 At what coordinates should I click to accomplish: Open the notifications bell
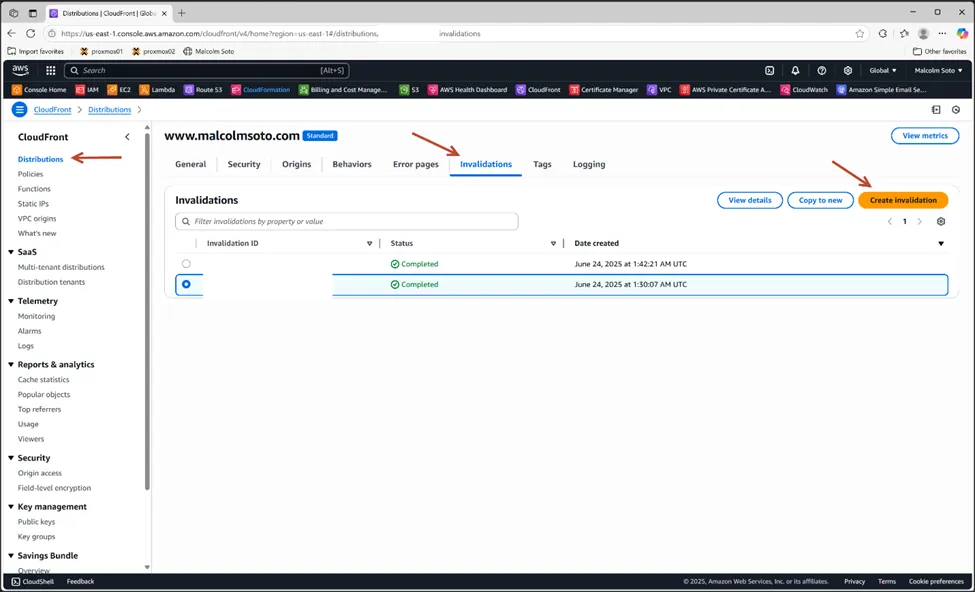point(795,70)
